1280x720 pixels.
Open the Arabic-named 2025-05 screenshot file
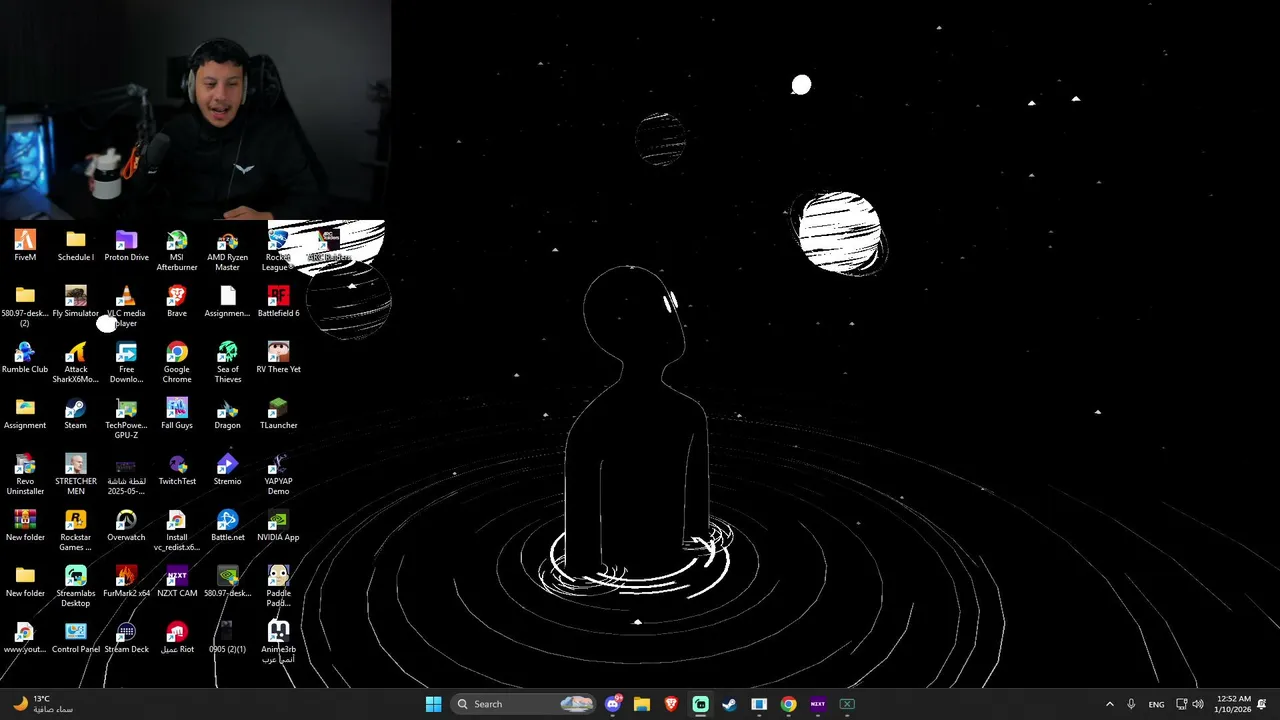126,475
